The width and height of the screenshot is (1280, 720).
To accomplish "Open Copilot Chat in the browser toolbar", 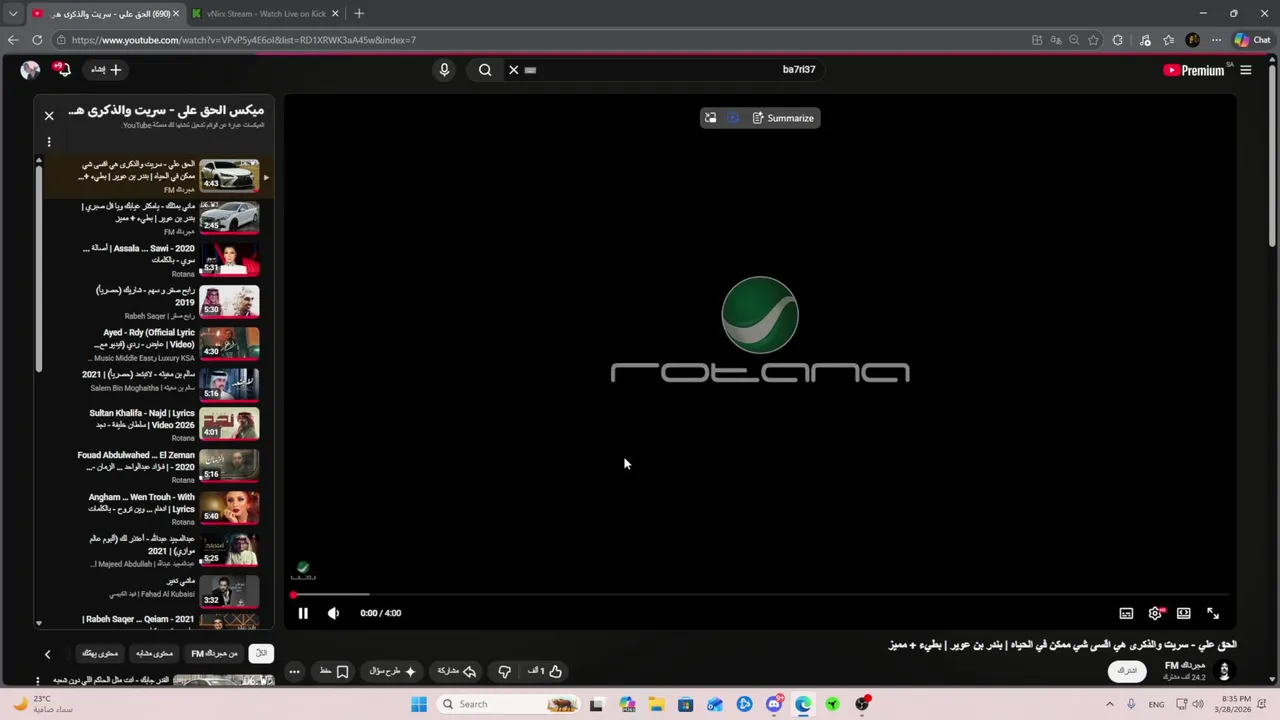I will [1252, 40].
